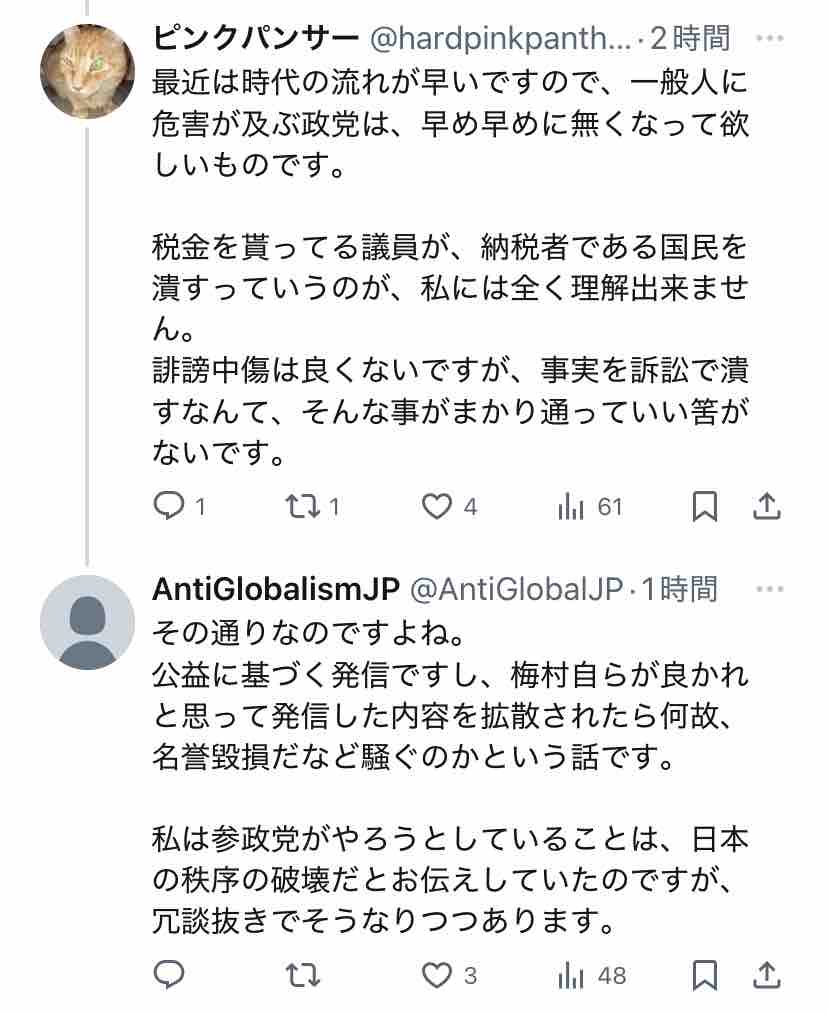
Task: Like AntiGlobalismJP's post
Action: [436, 974]
